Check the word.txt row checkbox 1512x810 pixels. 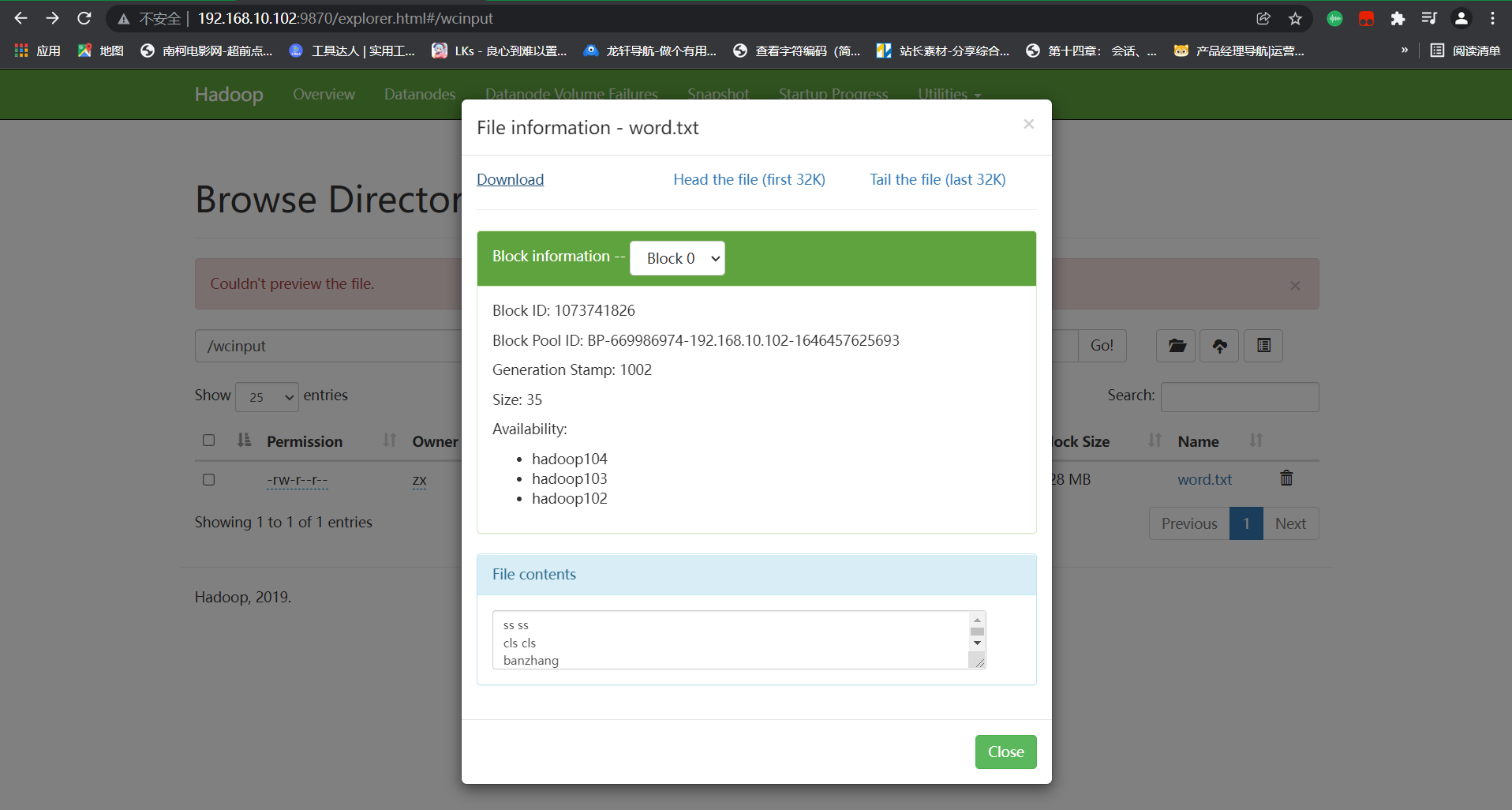pyautogui.click(x=208, y=479)
